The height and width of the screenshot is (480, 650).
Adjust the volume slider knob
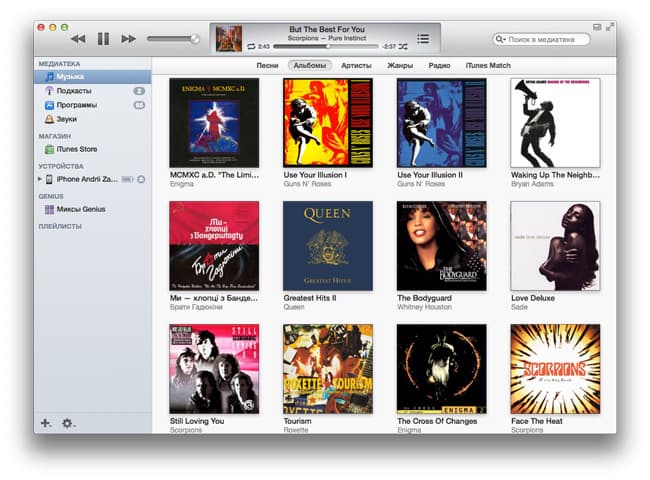coord(194,39)
